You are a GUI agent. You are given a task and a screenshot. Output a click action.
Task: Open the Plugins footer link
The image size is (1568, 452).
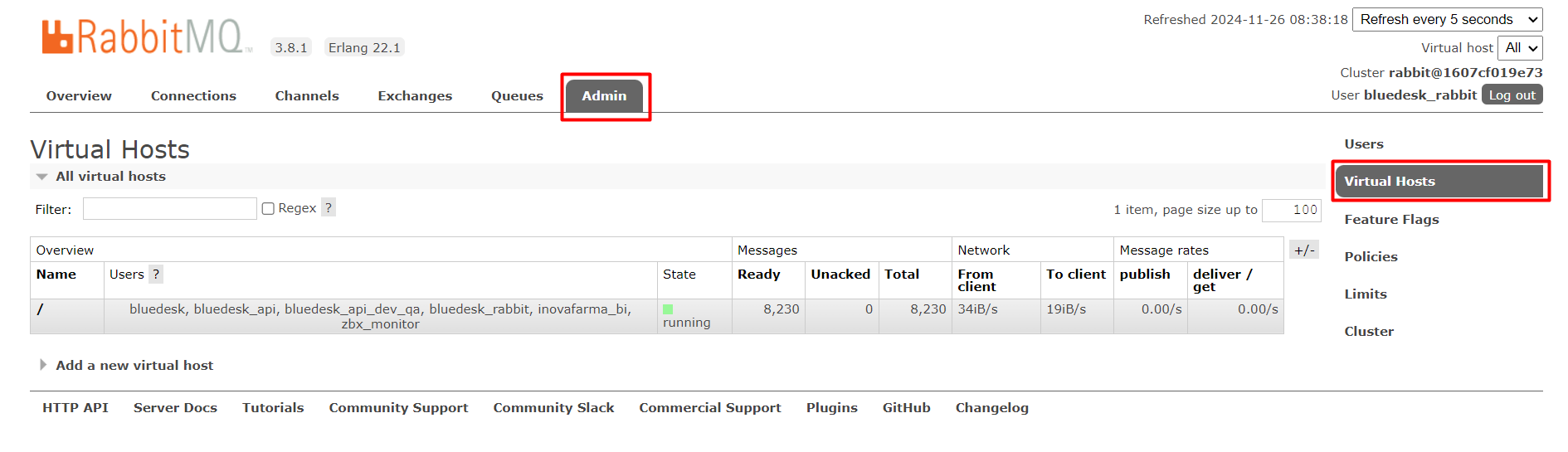click(832, 407)
